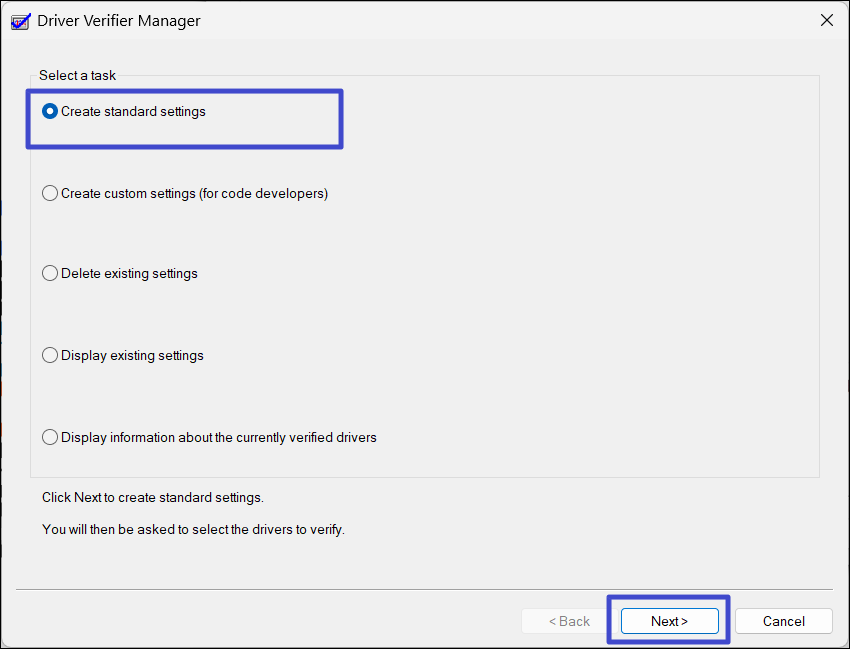Click the '(for code developers)' label text
This screenshot has height=649, width=850.
pyautogui.click(x=265, y=194)
